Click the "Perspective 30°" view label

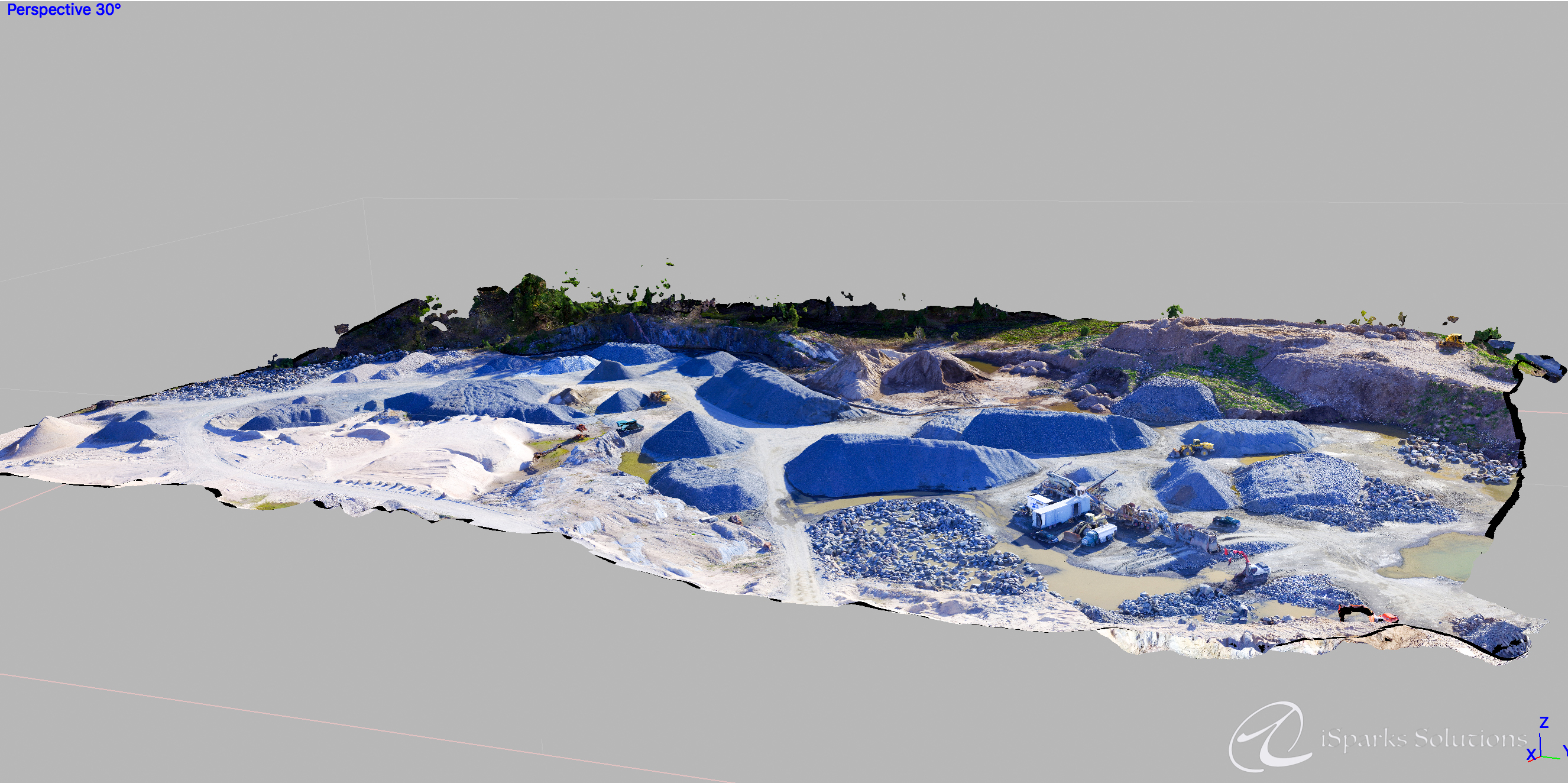click(x=64, y=9)
